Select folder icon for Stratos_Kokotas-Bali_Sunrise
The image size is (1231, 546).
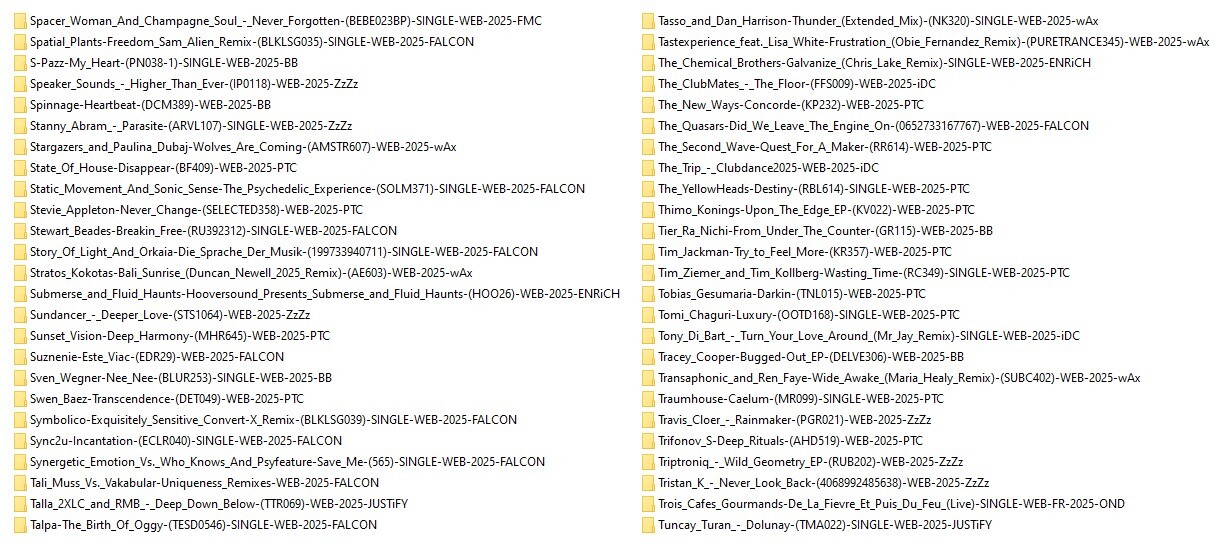click(19, 272)
